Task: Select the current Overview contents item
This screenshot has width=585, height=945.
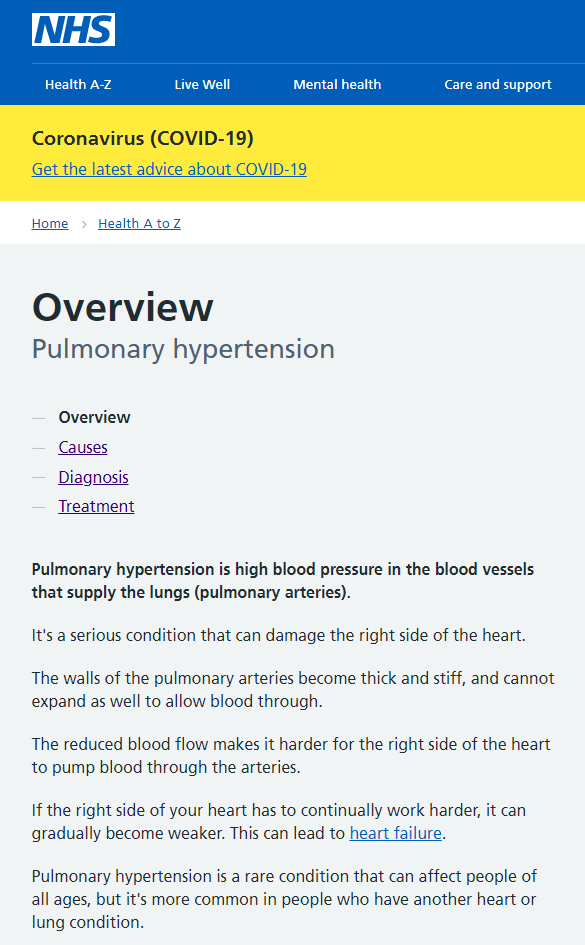Action: click(95, 417)
